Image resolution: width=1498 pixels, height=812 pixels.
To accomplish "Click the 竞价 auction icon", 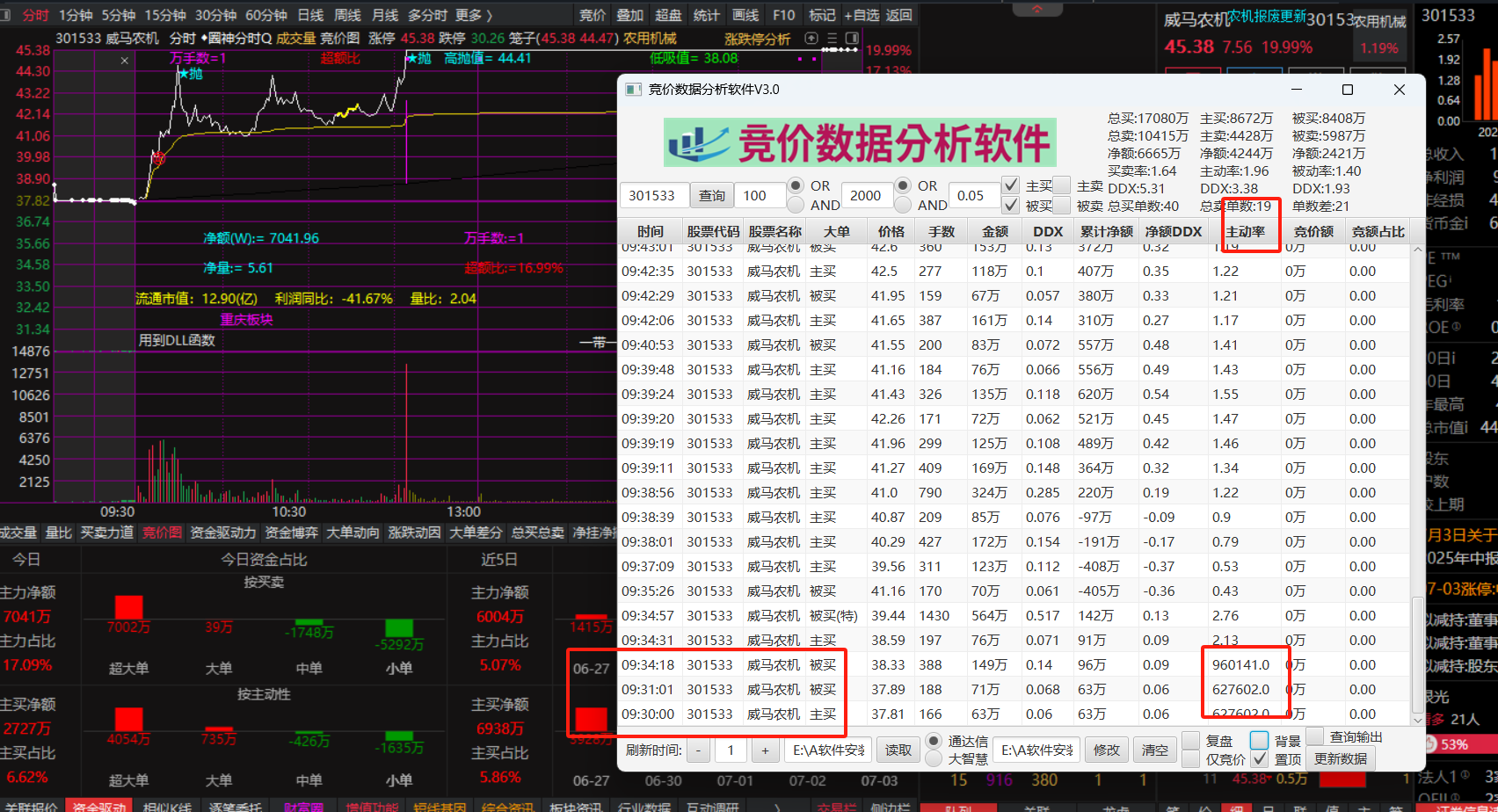I will tap(593, 14).
